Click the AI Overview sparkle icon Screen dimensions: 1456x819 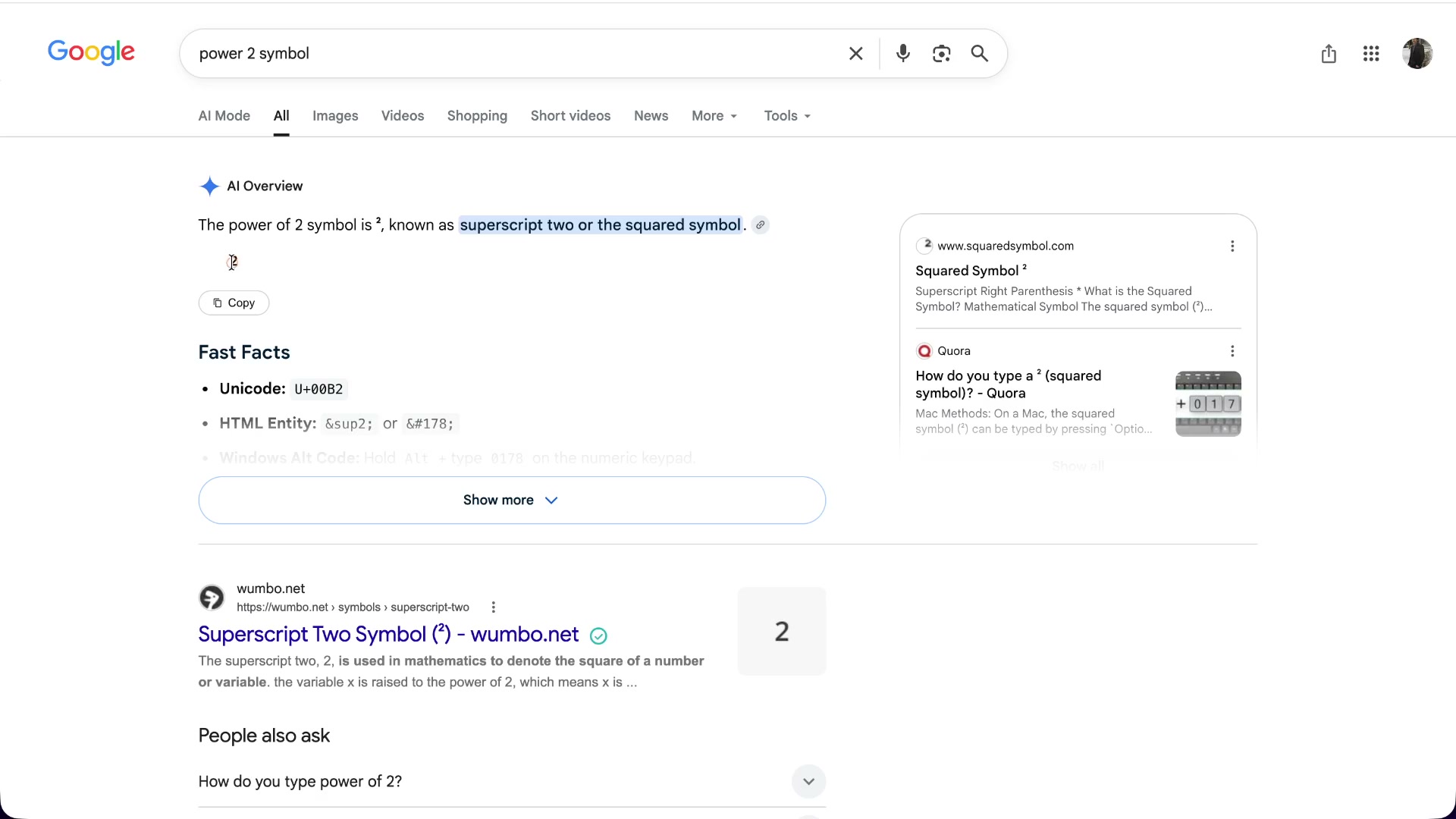(x=209, y=187)
